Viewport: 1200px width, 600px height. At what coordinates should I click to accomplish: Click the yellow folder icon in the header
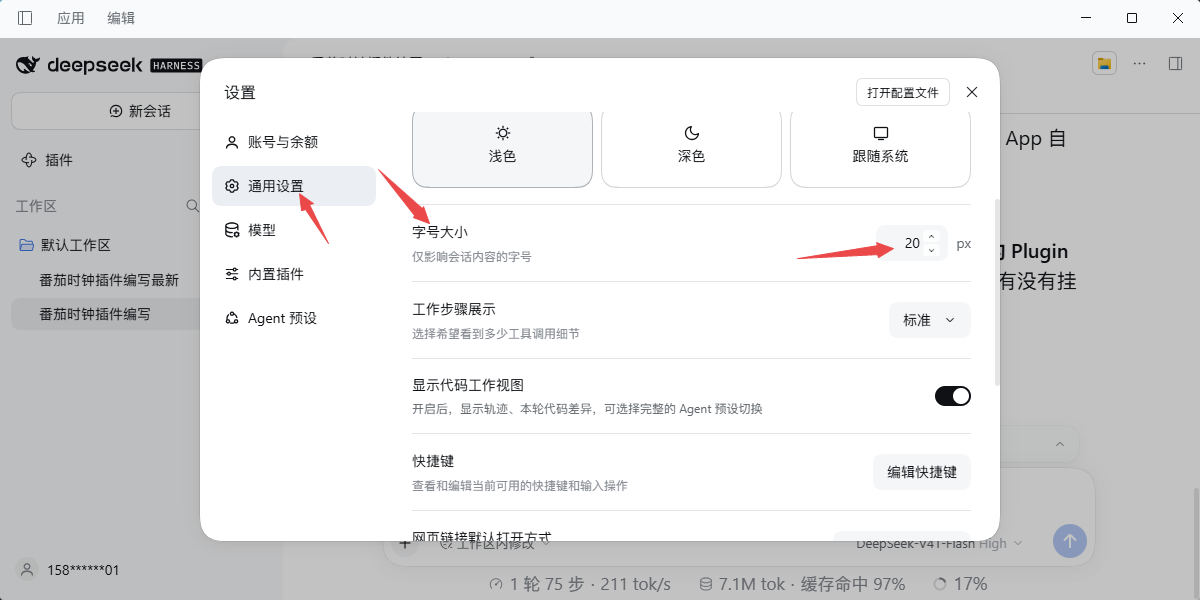pyautogui.click(x=1104, y=63)
